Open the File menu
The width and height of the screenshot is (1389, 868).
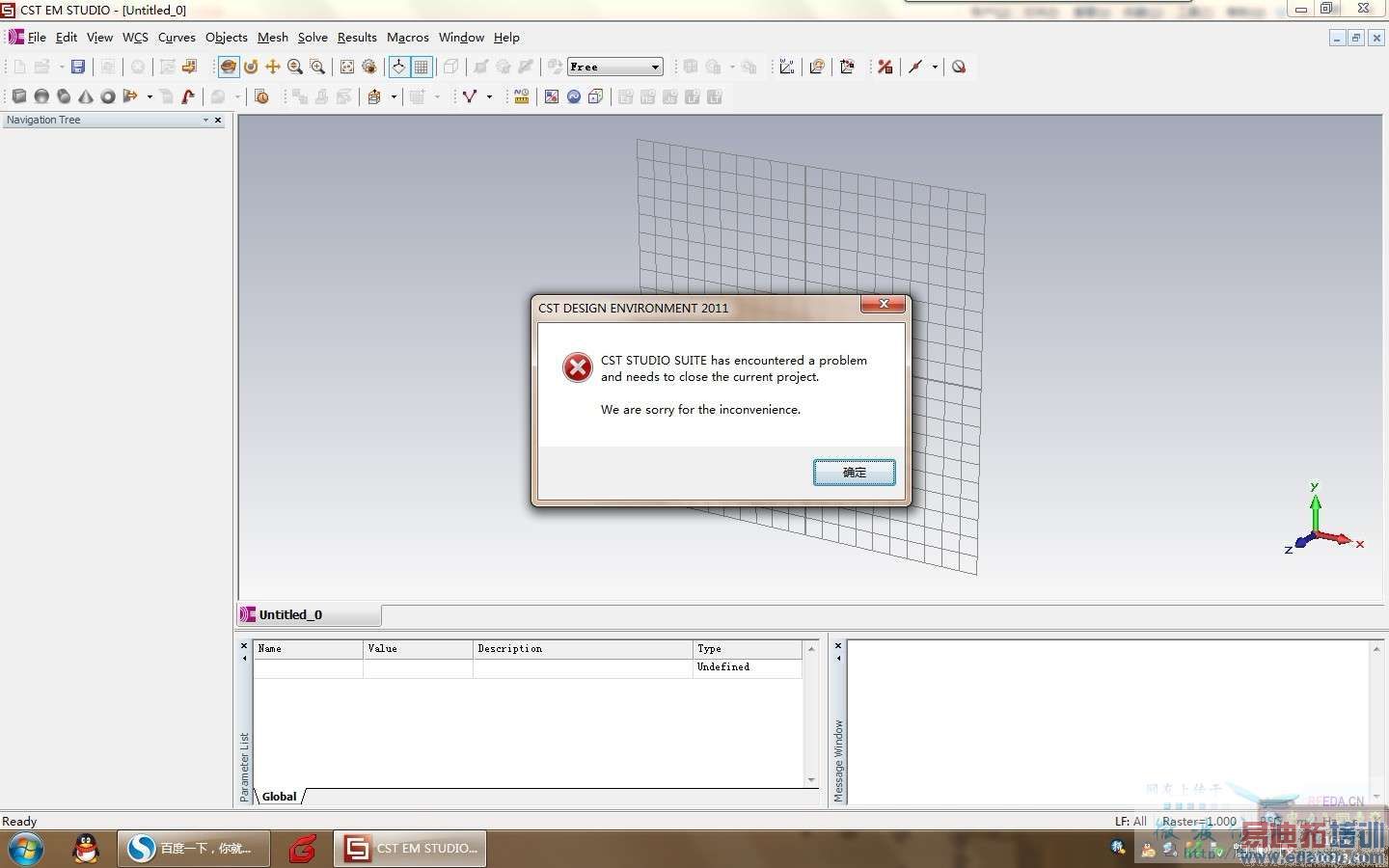coord(37,37)
